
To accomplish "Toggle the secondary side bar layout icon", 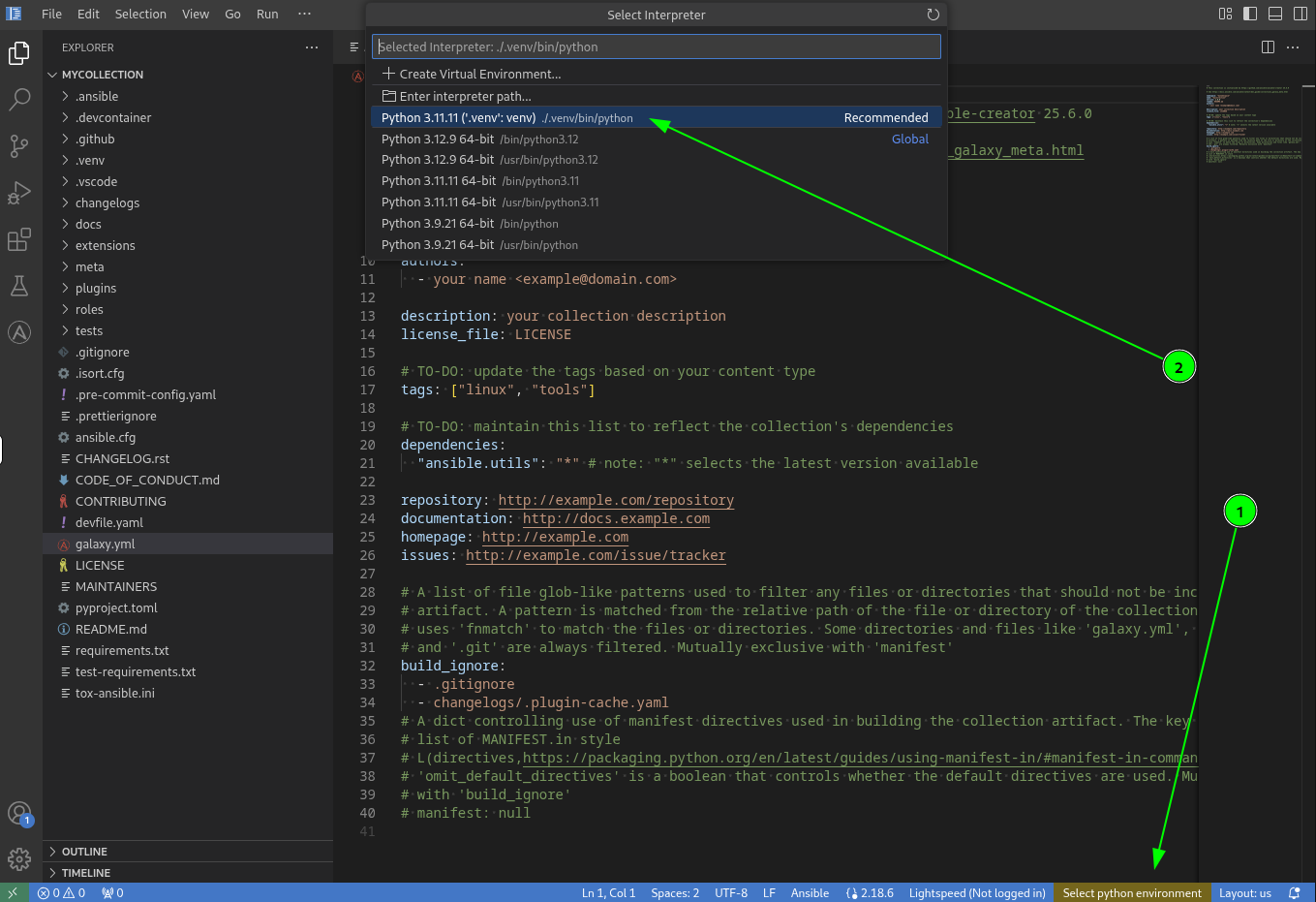I will [1301, 14].
